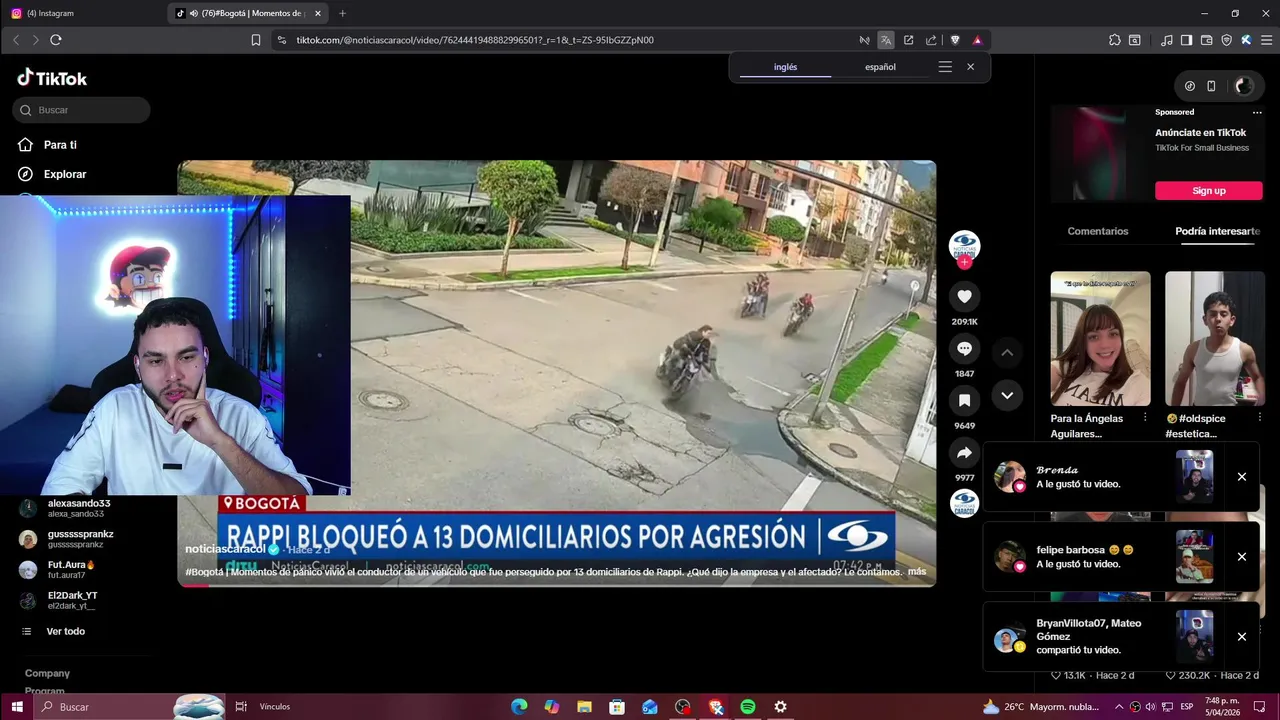Show hidden system tray icons chevron
1280x720 pixels.
[x=1119, y=707]
